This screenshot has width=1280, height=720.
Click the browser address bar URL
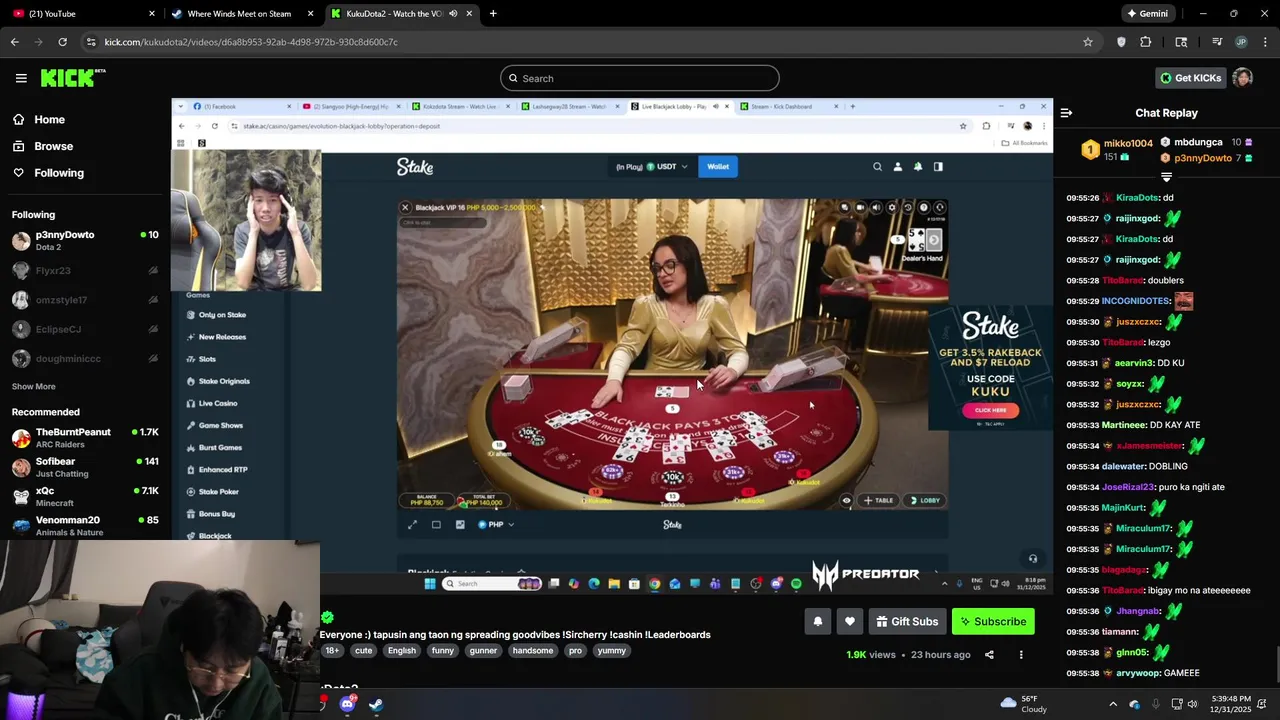tap(251, 42)
